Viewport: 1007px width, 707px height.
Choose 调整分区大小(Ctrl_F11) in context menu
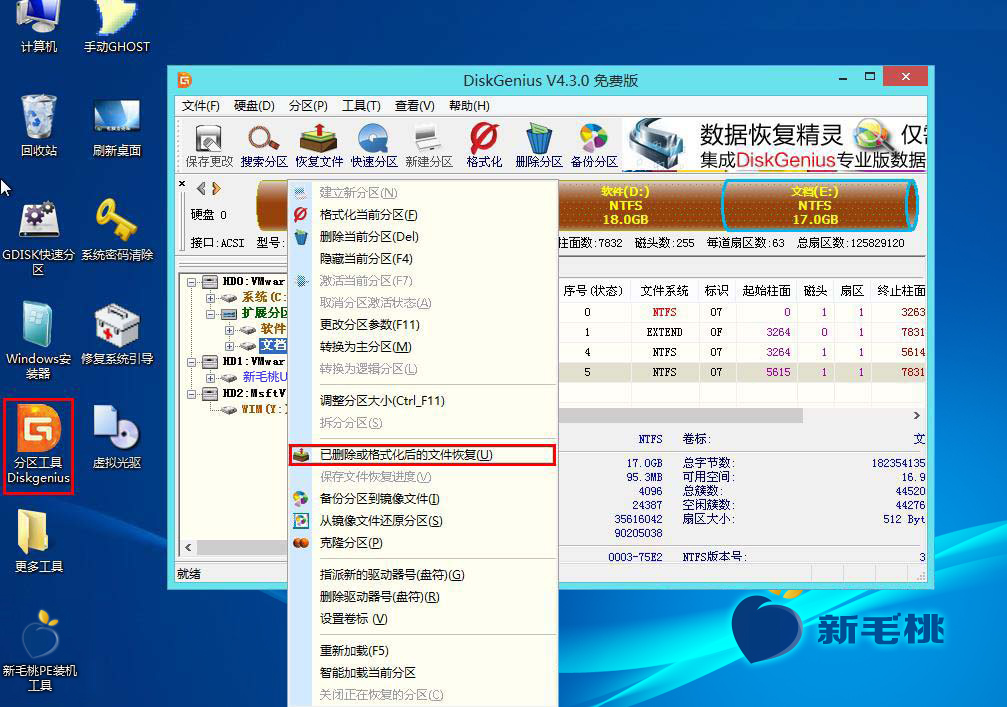point(422,401)
